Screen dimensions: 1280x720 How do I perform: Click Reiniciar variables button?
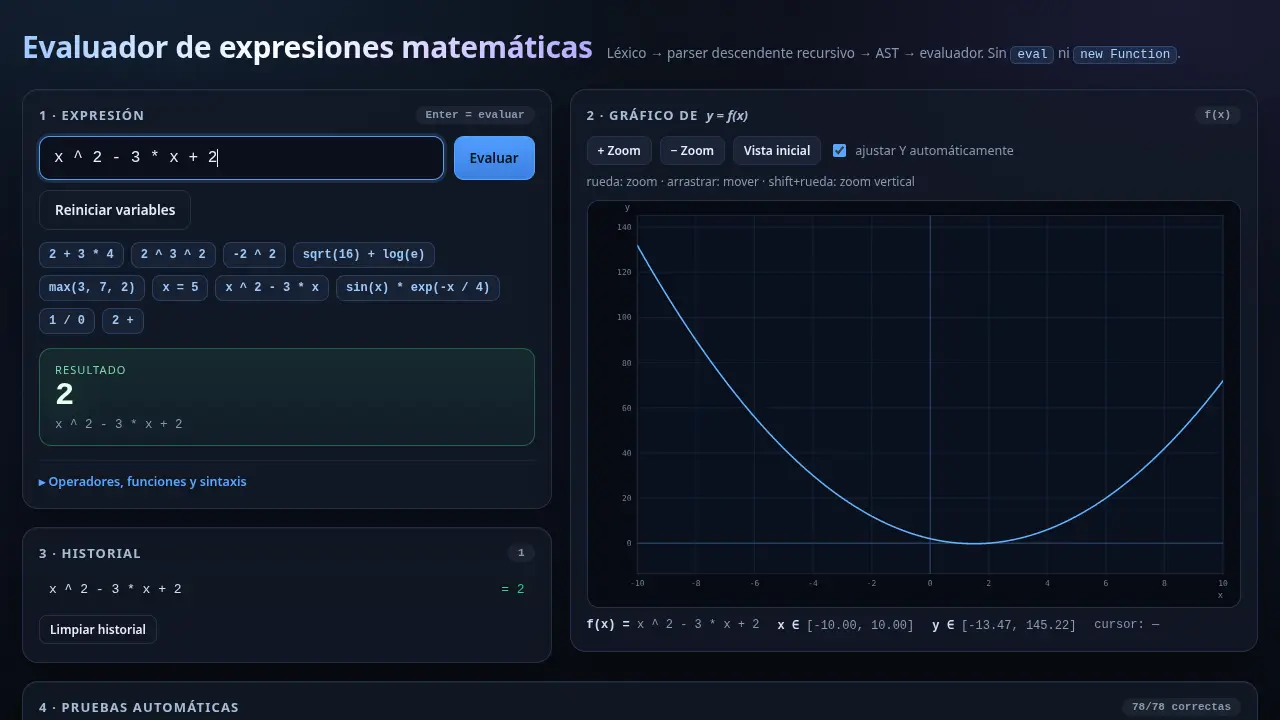click(x=115, y=210)
